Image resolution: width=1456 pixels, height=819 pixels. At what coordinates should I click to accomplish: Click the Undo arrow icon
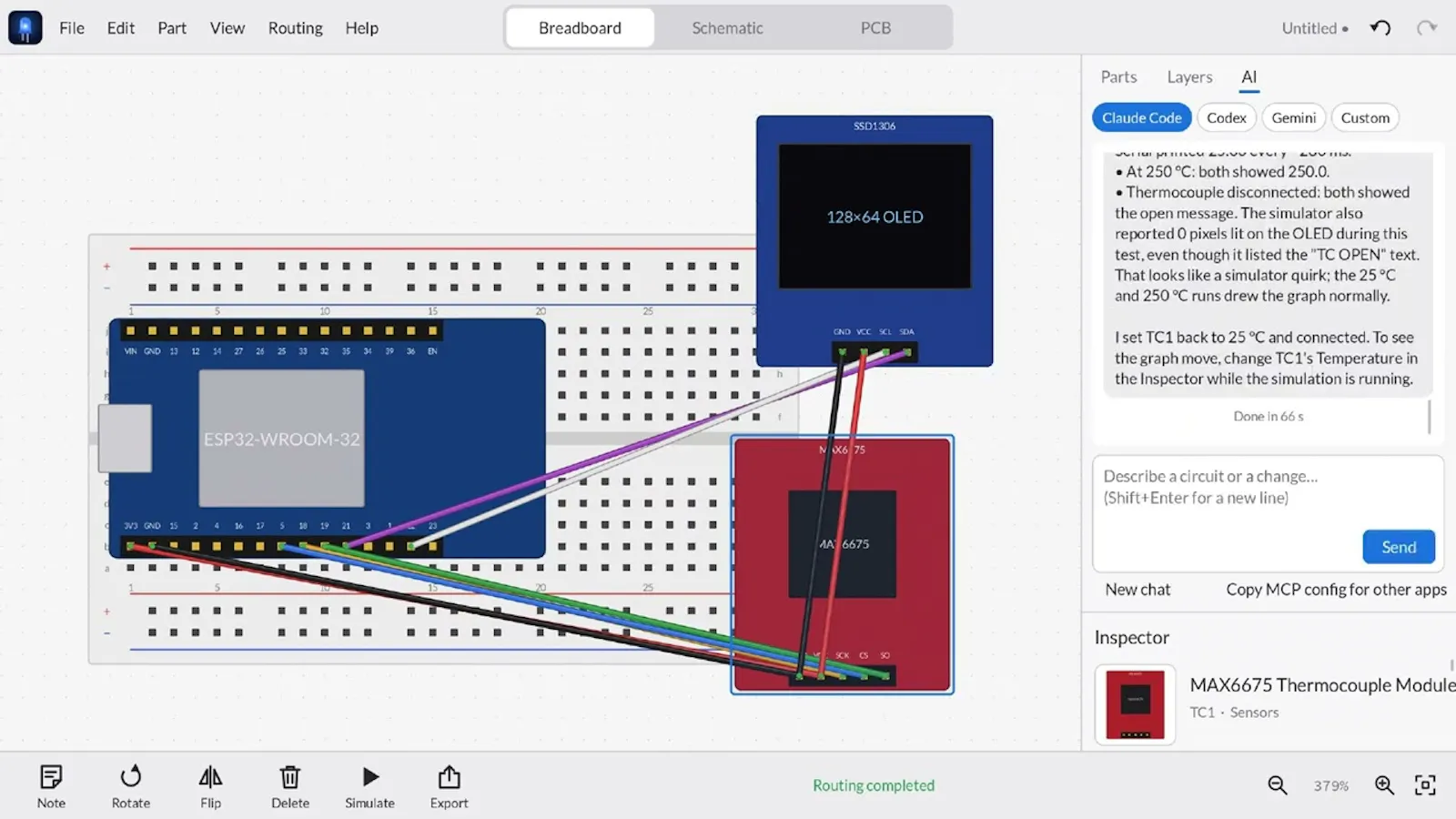[x=1380, y=27]
